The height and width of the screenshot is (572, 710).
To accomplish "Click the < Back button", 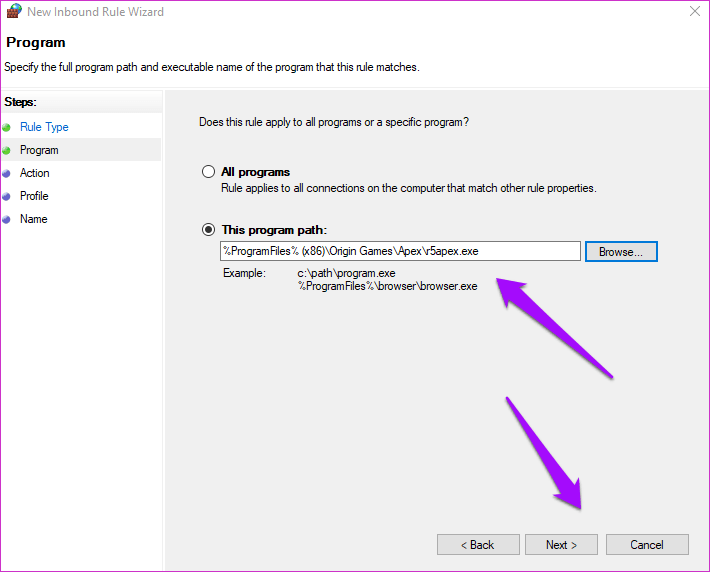I will pos(478,544).
